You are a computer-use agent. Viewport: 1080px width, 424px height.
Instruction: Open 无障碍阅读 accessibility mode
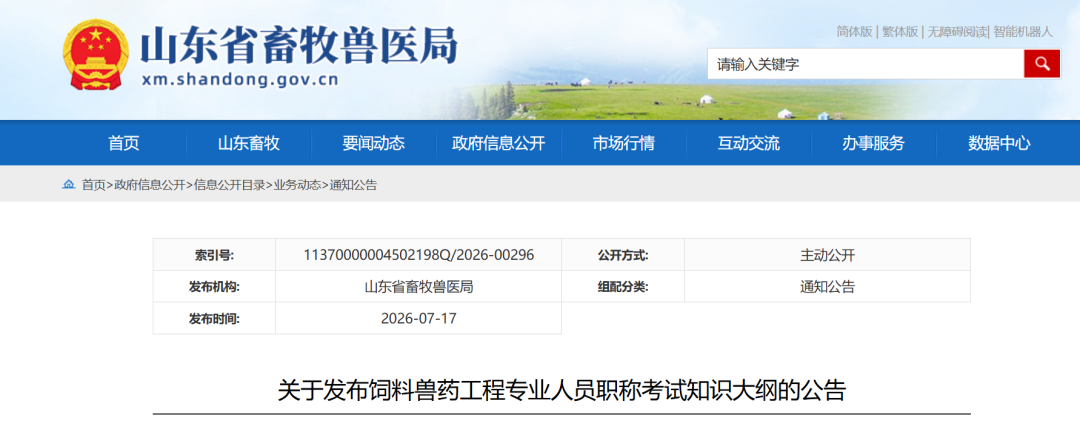(957, 32)
